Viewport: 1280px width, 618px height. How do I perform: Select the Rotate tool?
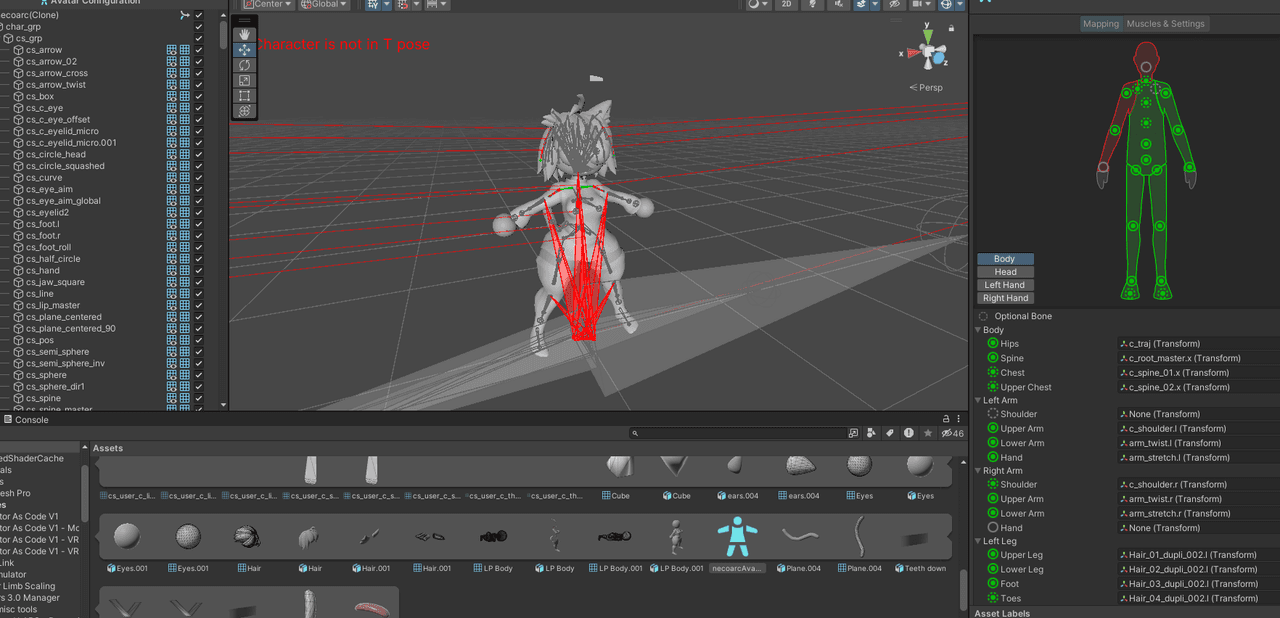(245, 65)
